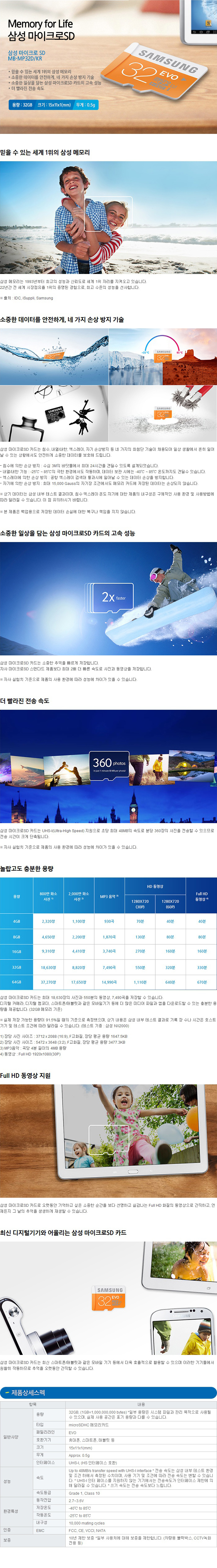Click the '1,110분' cell in 64GB row
This screenshot has height=1568, width=217.
coord(140,982)
